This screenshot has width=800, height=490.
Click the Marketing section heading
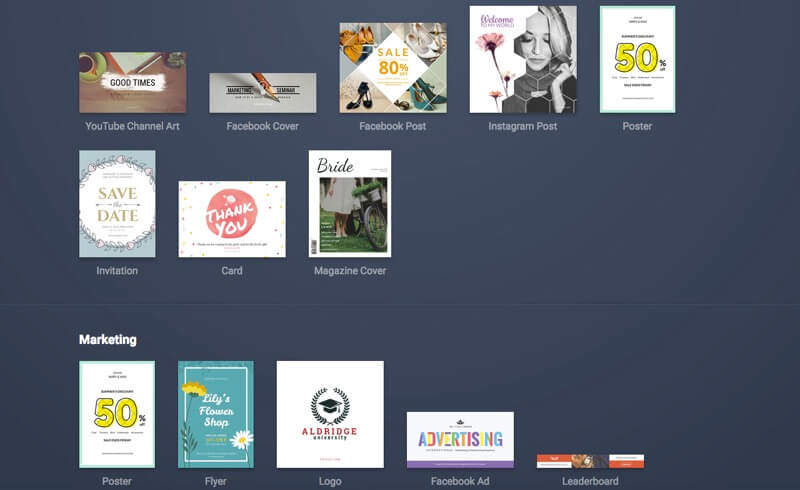(108, 339)
